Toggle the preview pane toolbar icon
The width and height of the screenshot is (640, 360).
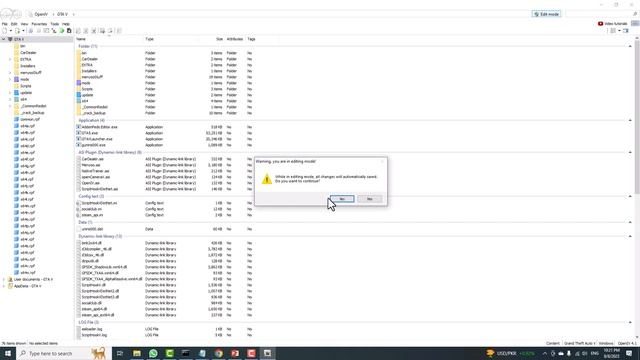pyautogui.click(x=625, y=31)
